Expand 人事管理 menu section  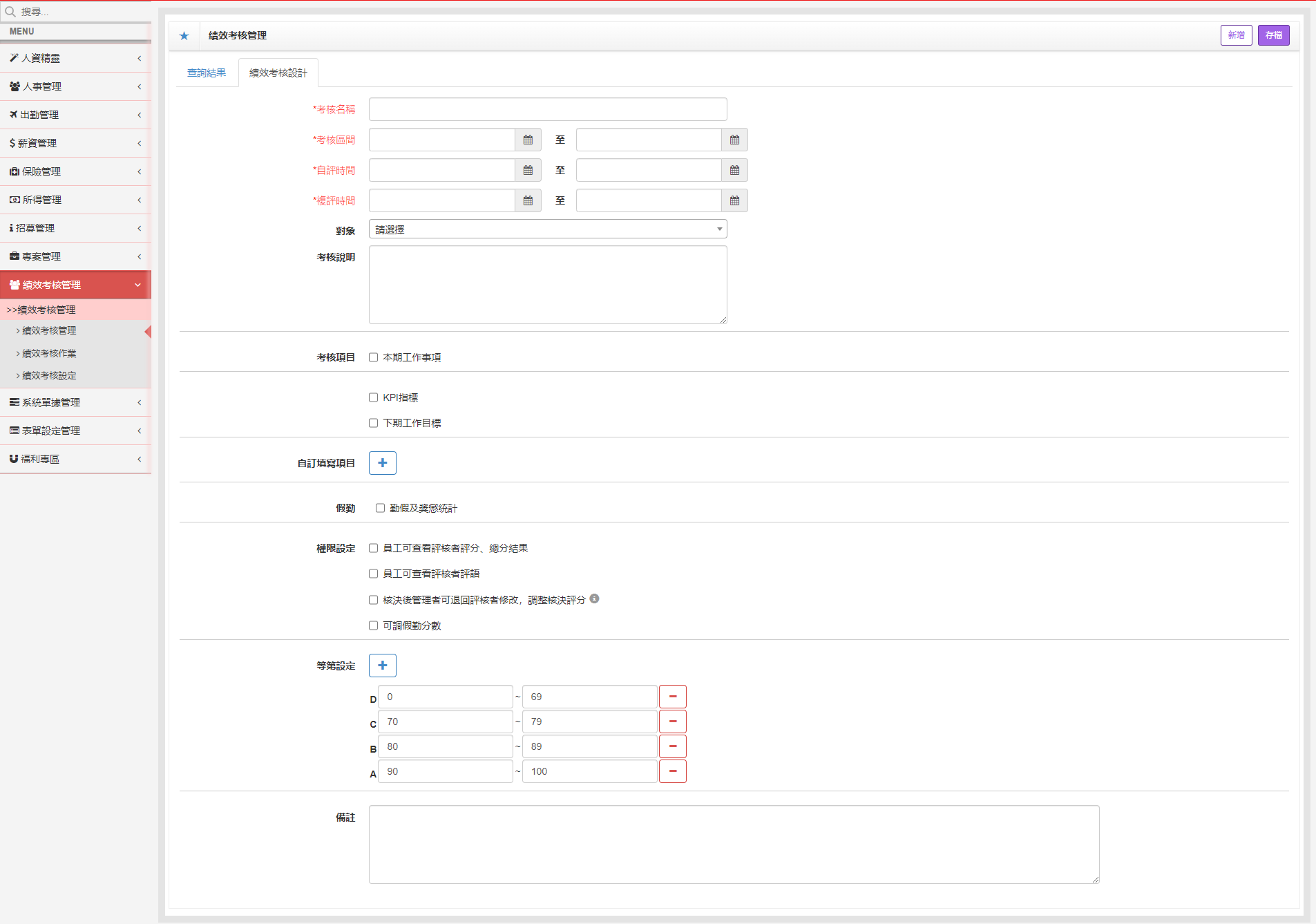coord(75,86)
